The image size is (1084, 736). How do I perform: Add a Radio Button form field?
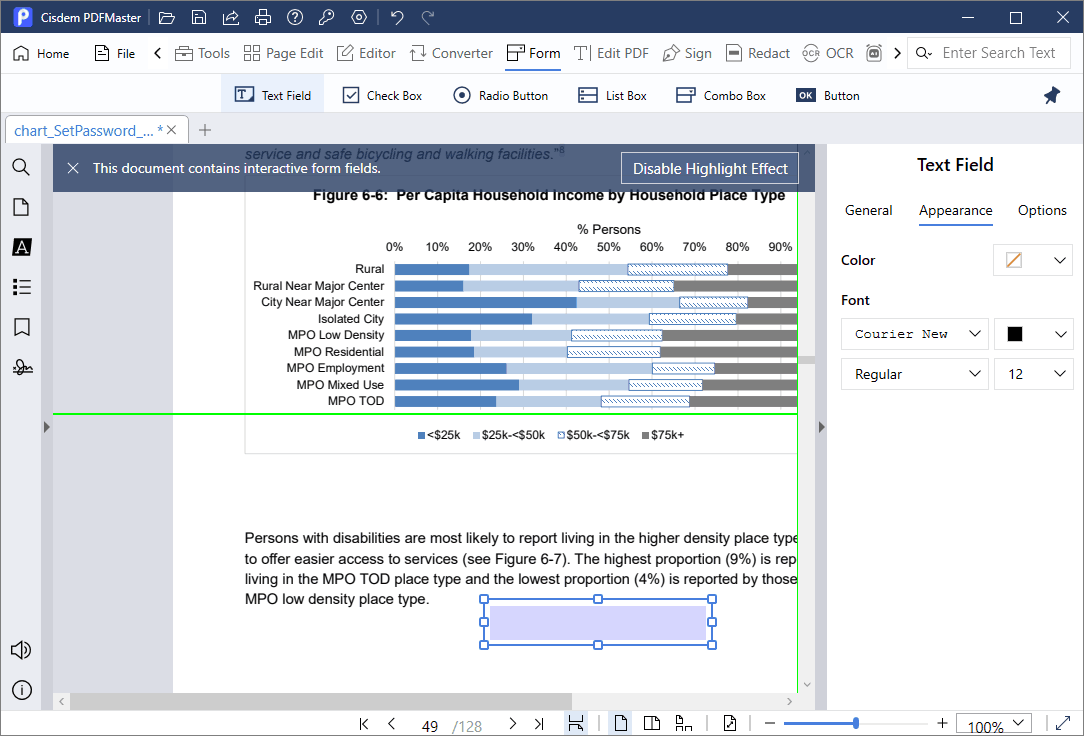tap(501, 95)
